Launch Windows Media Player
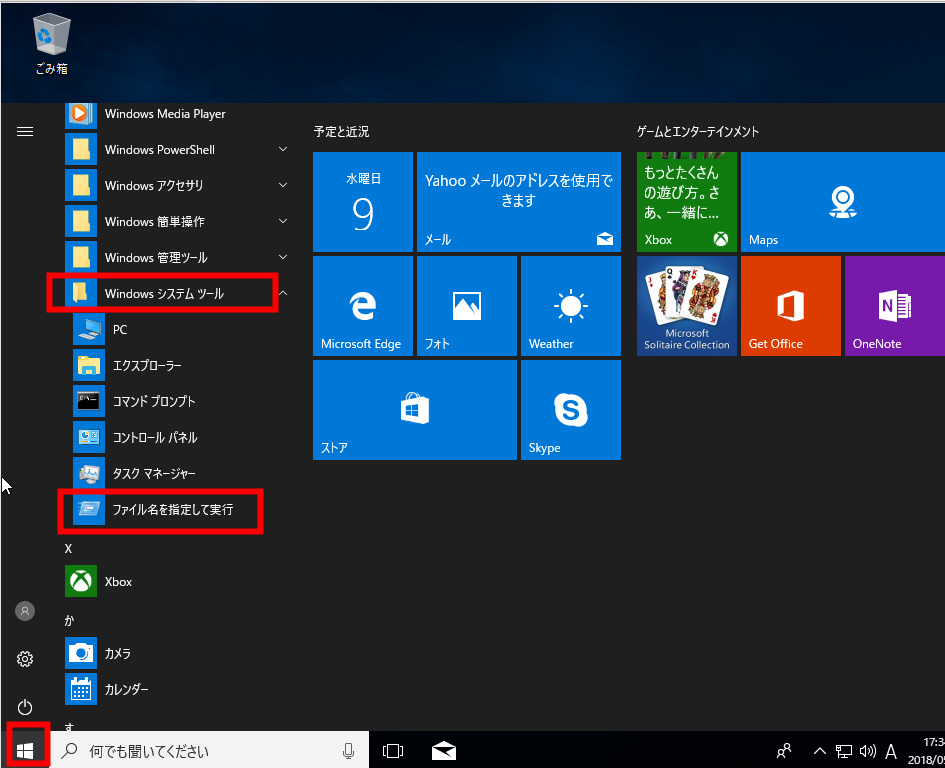945x768 pixels. point(176,114)
